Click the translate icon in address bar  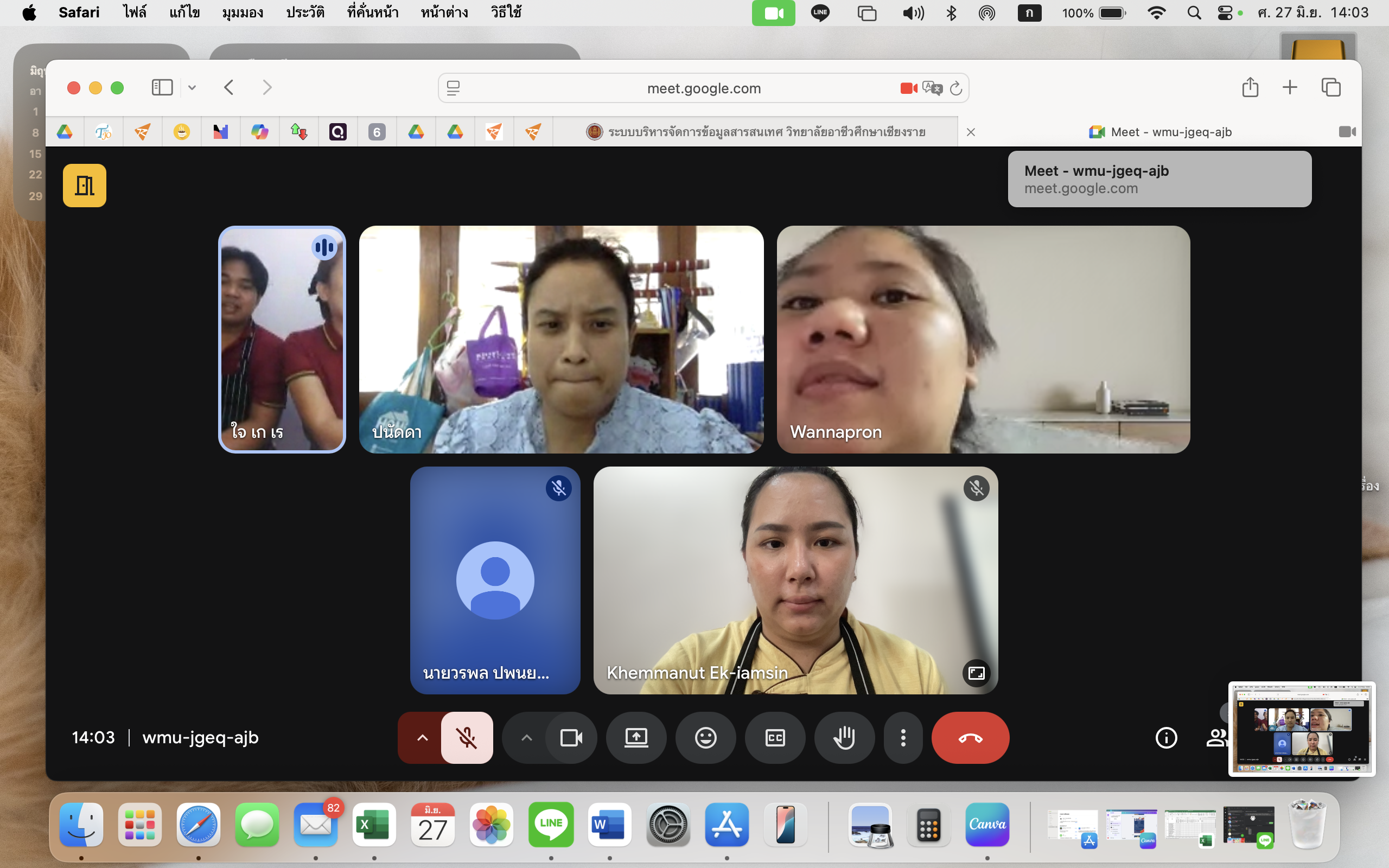coord(933,88)
